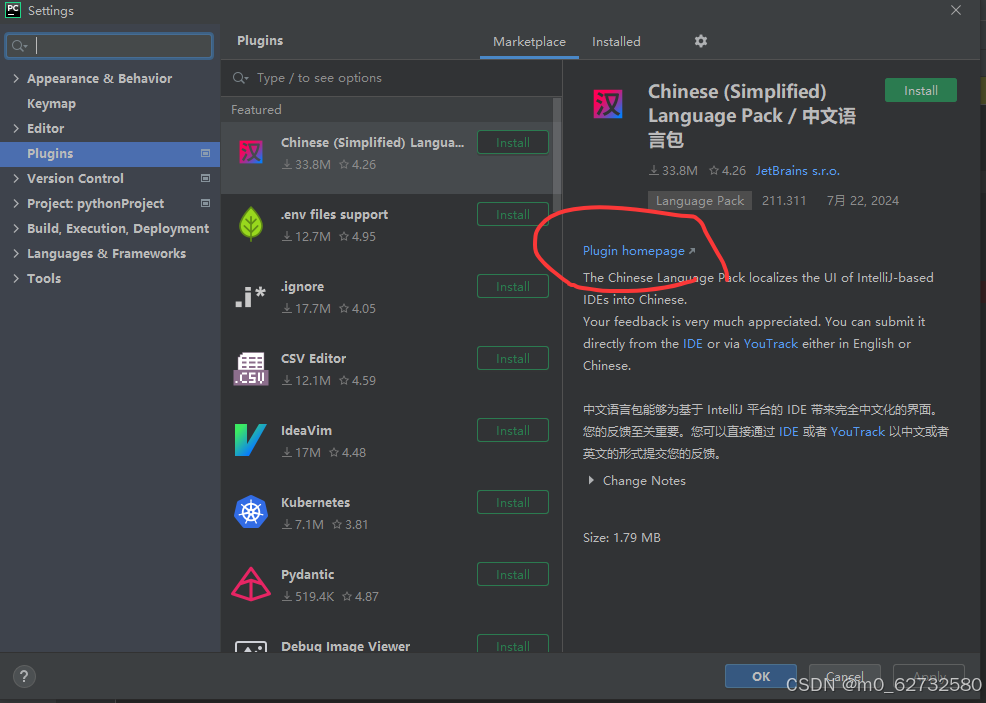Image resolution: width=986 pixels, height=703 pixels.
Task: Select the CSV Editor plugin name
Action: [x=313, y=358]
